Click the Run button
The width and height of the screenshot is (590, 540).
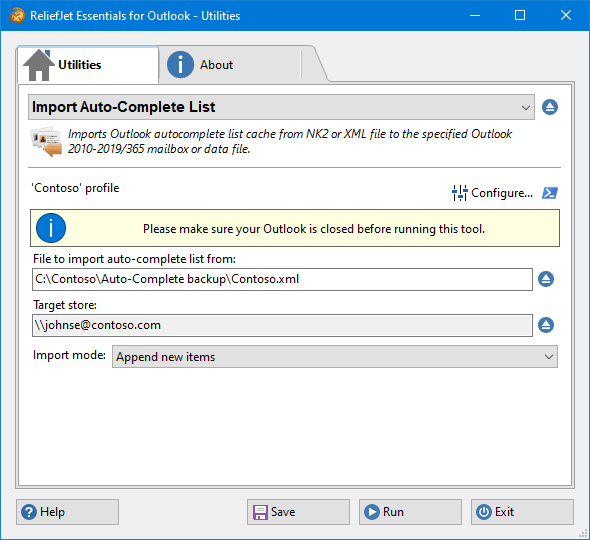point(410,512)
